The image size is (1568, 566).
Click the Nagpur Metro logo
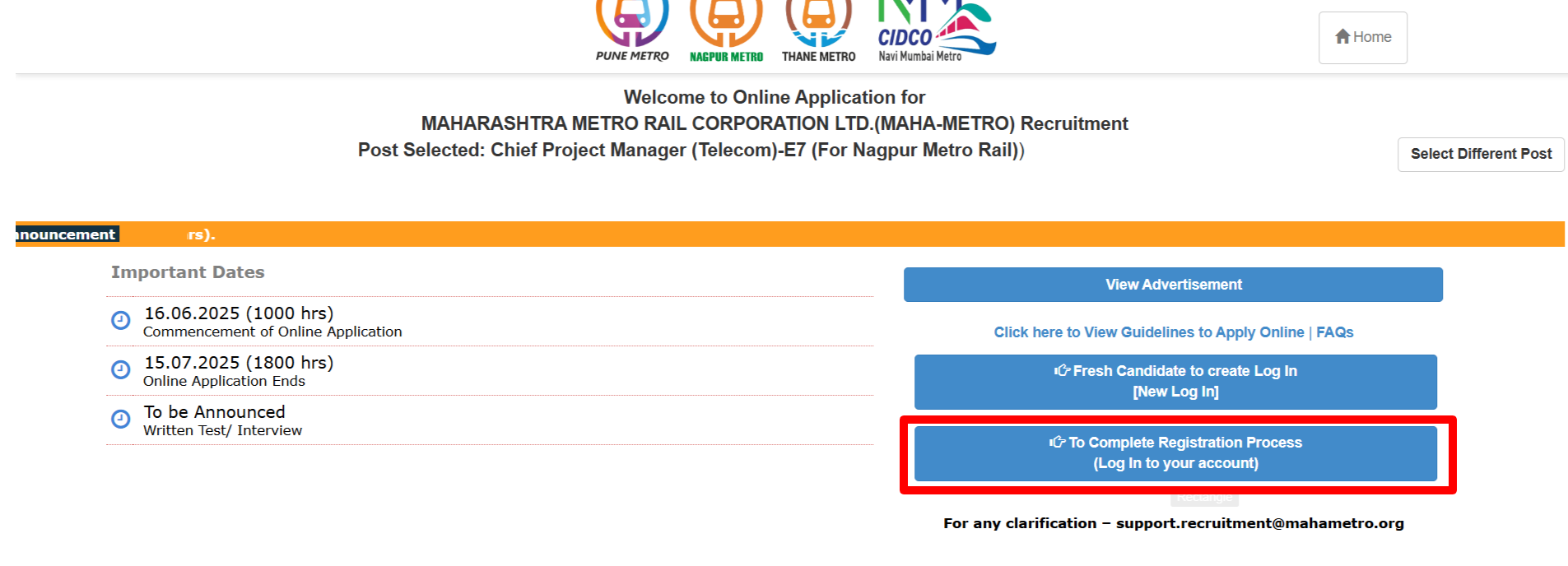(726, 30)
